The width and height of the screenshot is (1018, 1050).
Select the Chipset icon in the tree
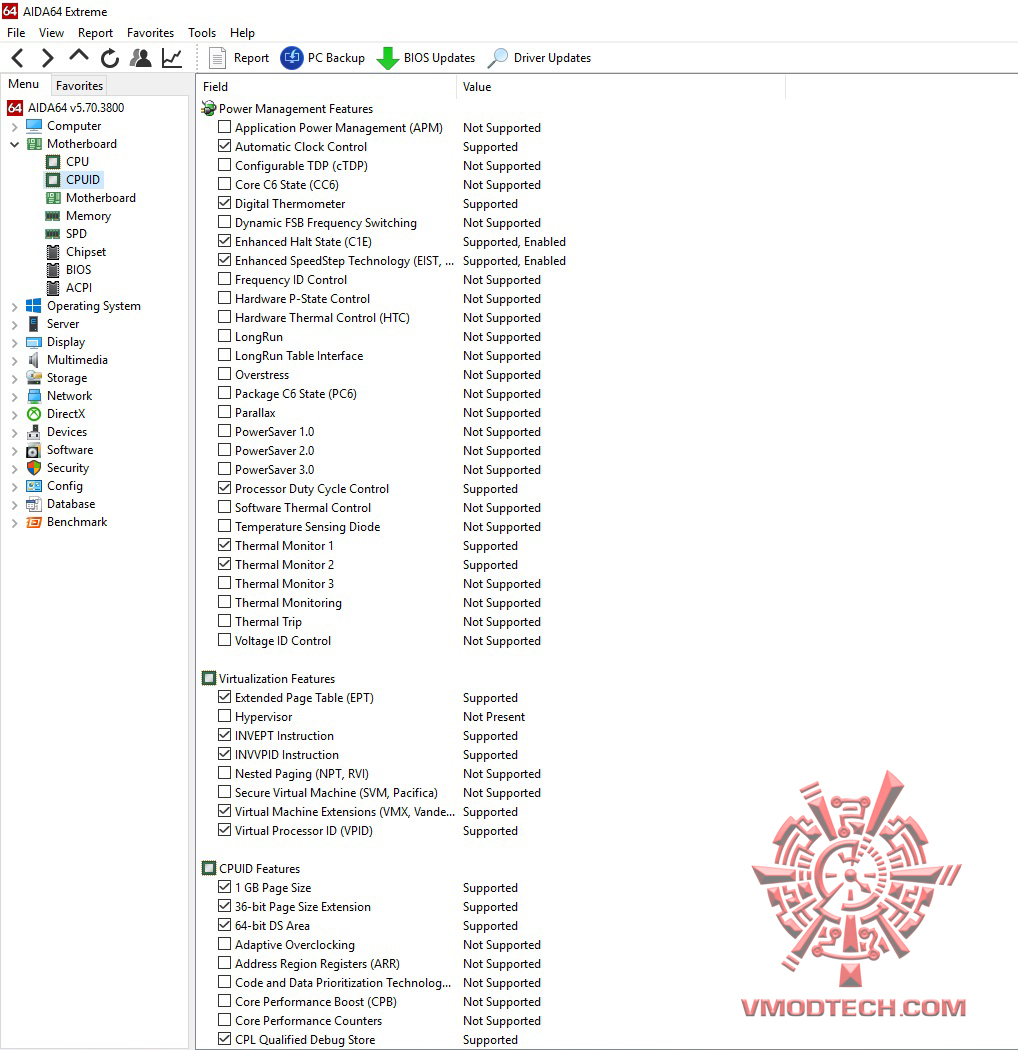(x=53, y=252)
